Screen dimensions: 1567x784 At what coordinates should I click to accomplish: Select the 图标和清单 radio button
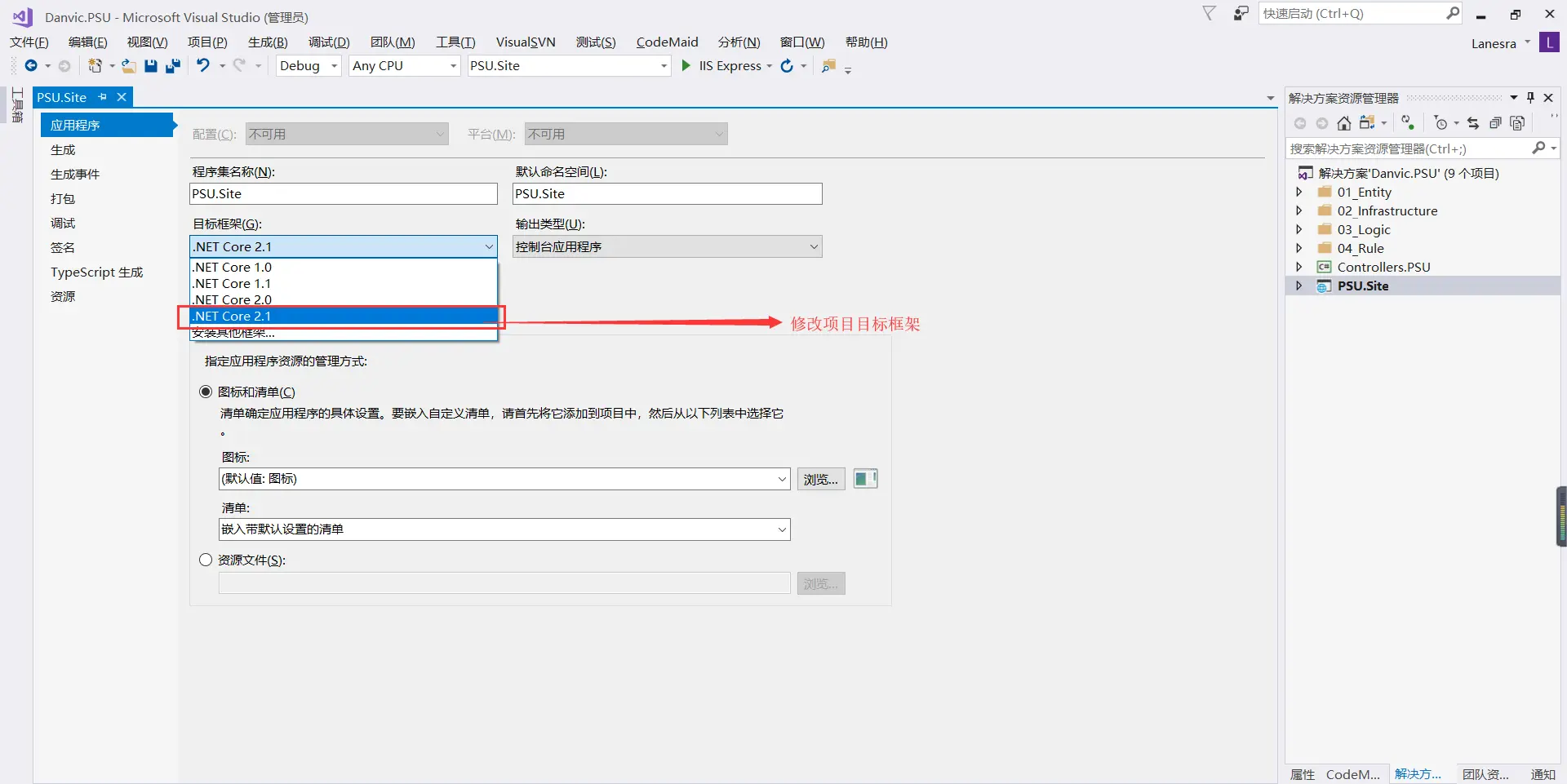[206, 392]
